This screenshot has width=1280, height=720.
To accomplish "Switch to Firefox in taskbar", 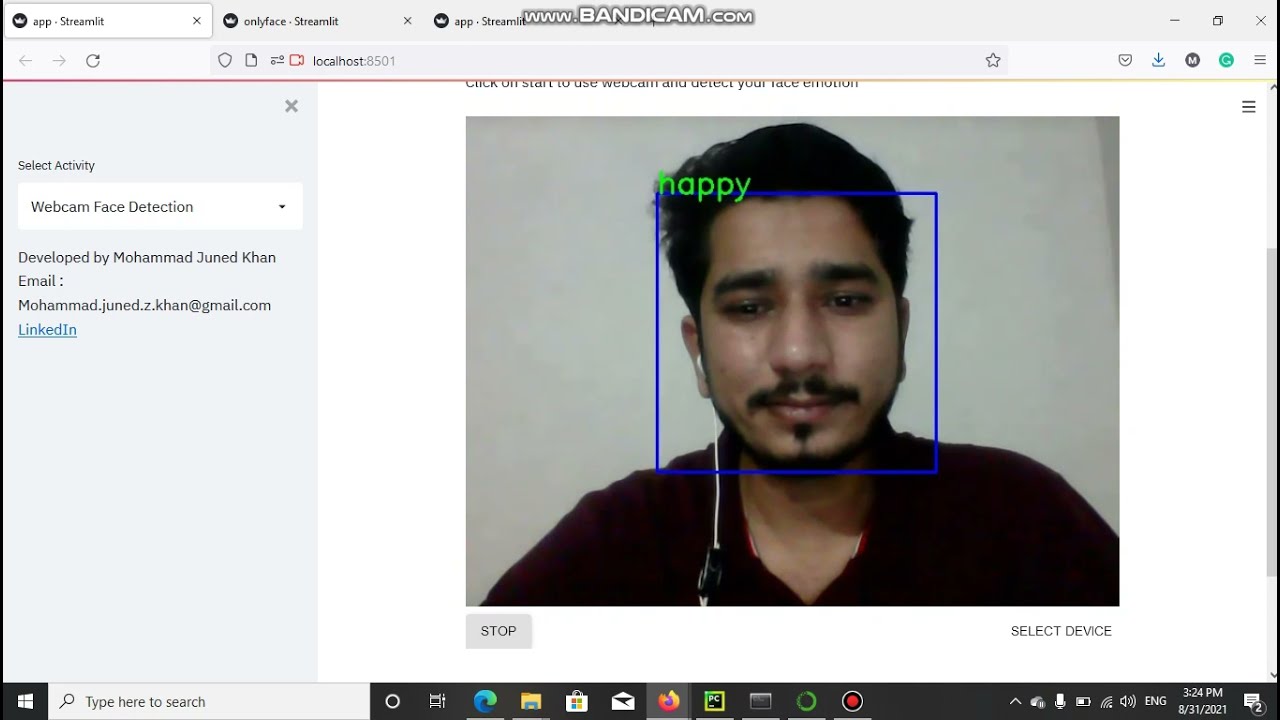I will coord(669,701).
